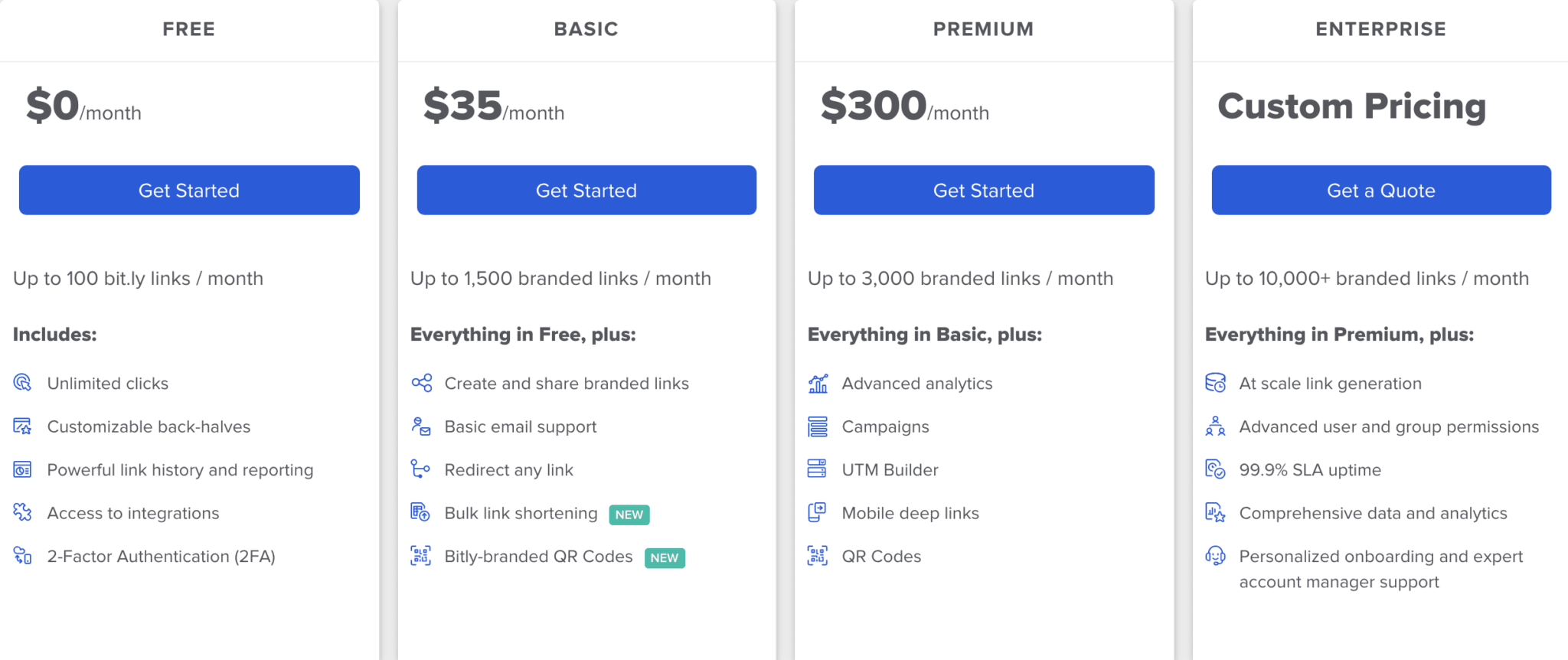Click the 99.9% SLA uptime icon
The height and width of the screenshot is (660, 1568).
[1215, 469]
